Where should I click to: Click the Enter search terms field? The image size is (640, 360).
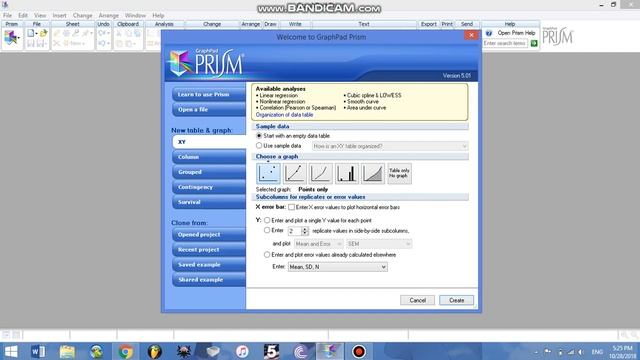pyautogui.click(x=505, y=43)
